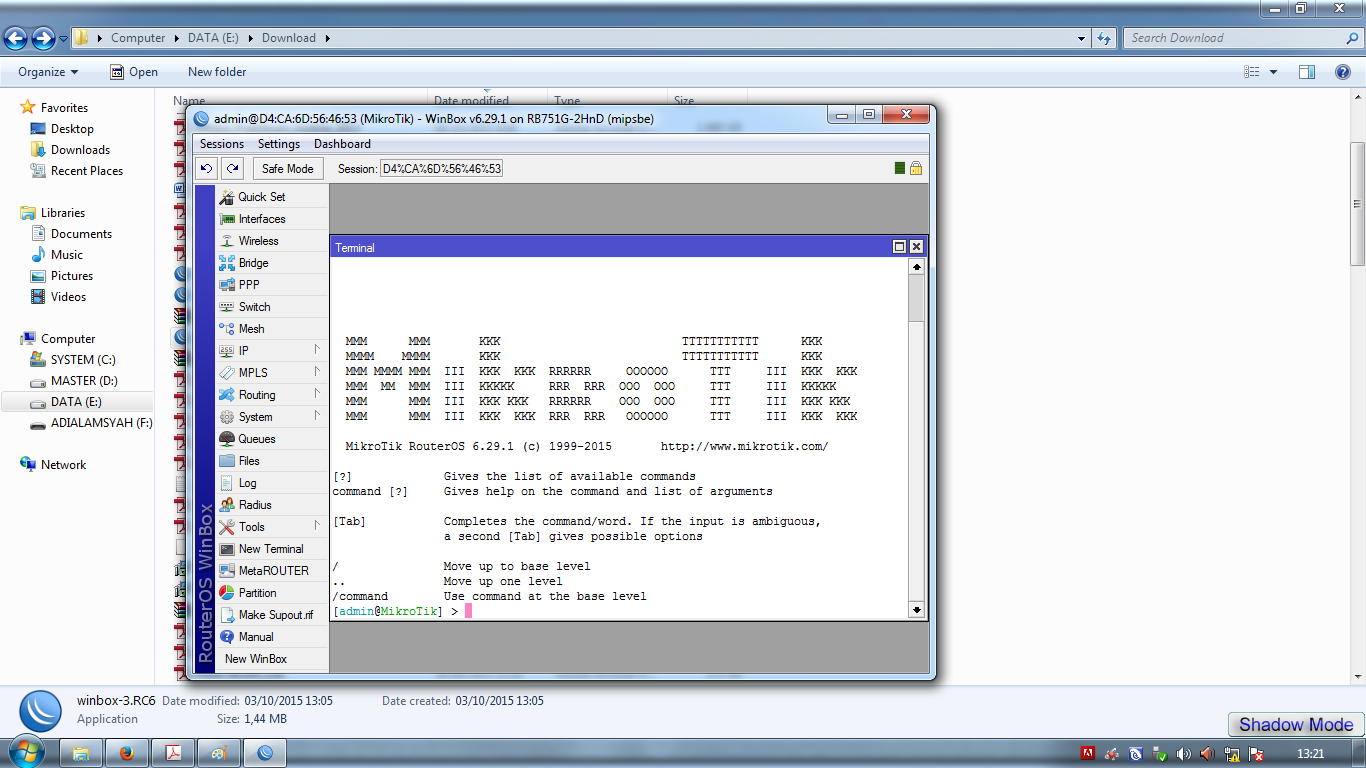
Task: Select MASTER (D:) drive in navigation pane
Action: (x=84, y=381)
